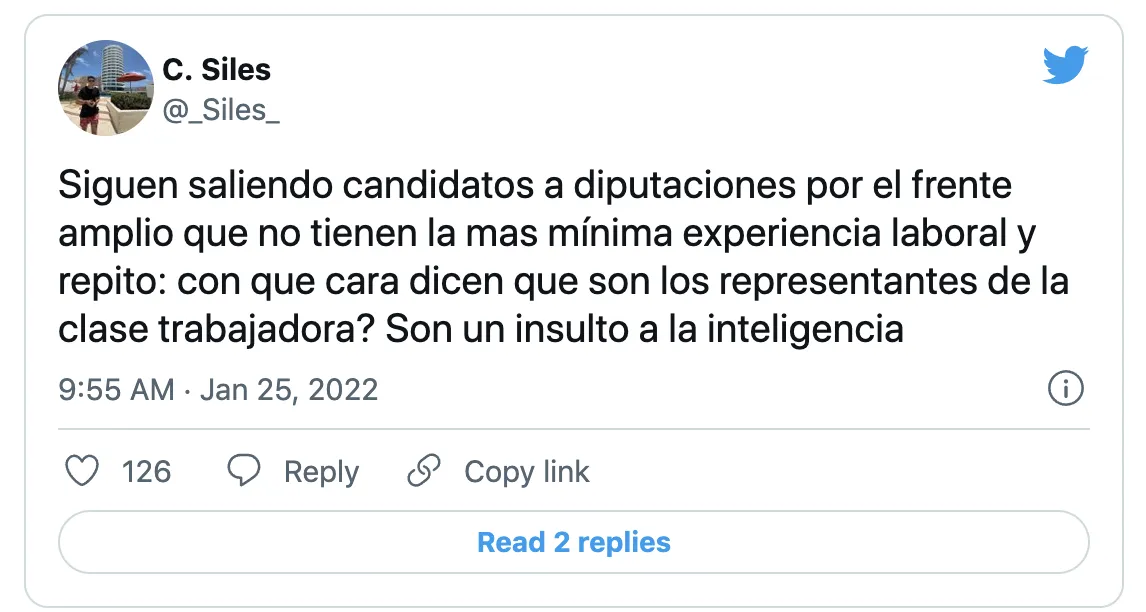
Task: Click the tweet line starting with "repito:"
Action: (563, 281)
